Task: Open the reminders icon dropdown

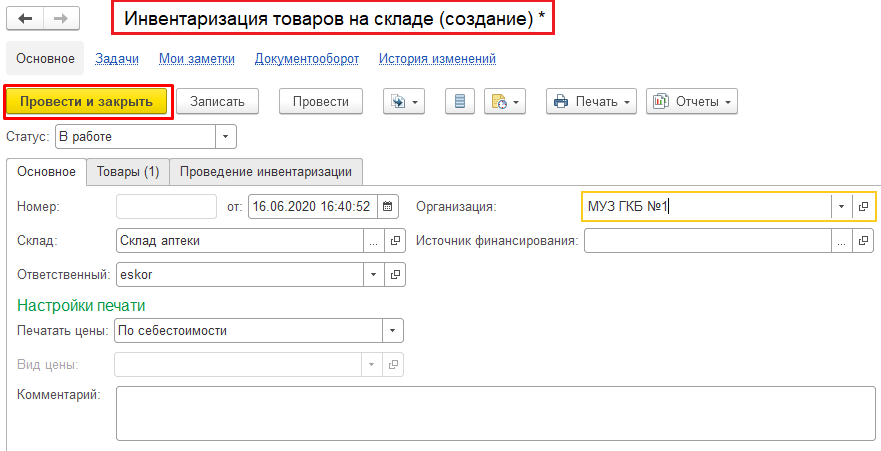Action: click(505, 102)
